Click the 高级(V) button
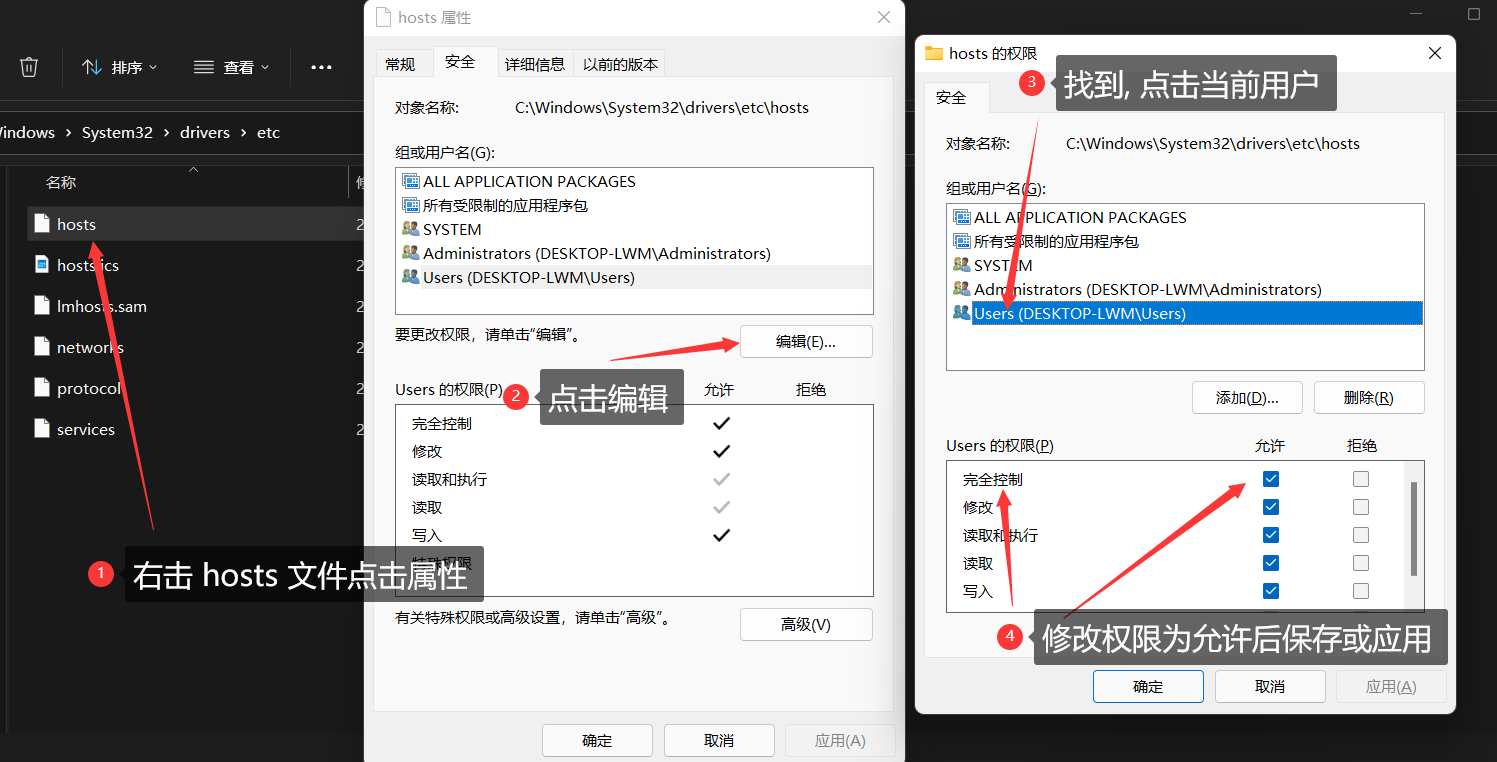The width and height of the screenshot is (1497, 762). [x=806, y=624]
